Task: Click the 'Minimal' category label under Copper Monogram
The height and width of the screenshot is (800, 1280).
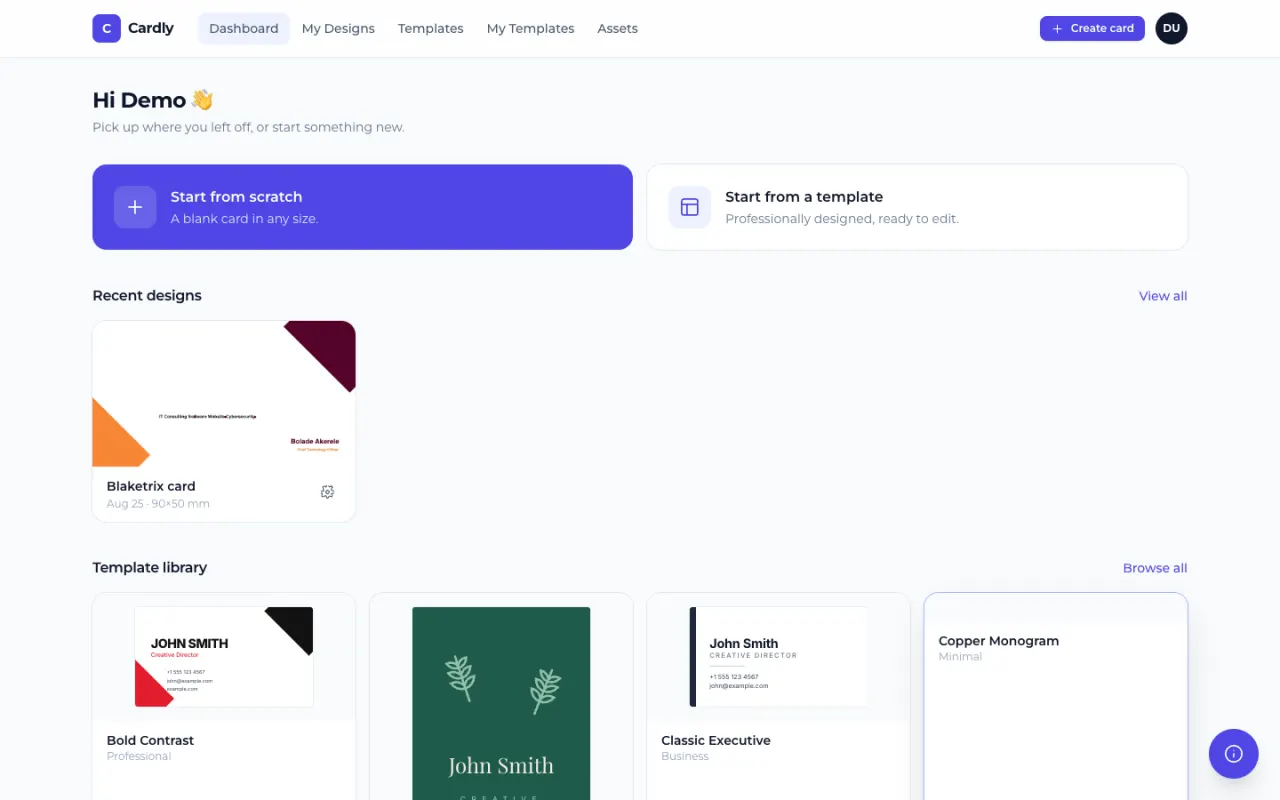Action: point(960,657)
